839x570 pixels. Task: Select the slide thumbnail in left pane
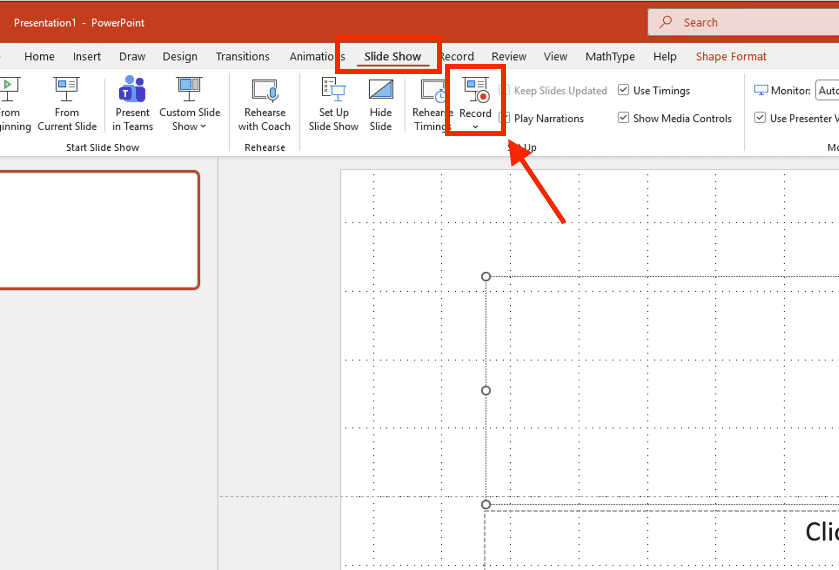point(99,230)
